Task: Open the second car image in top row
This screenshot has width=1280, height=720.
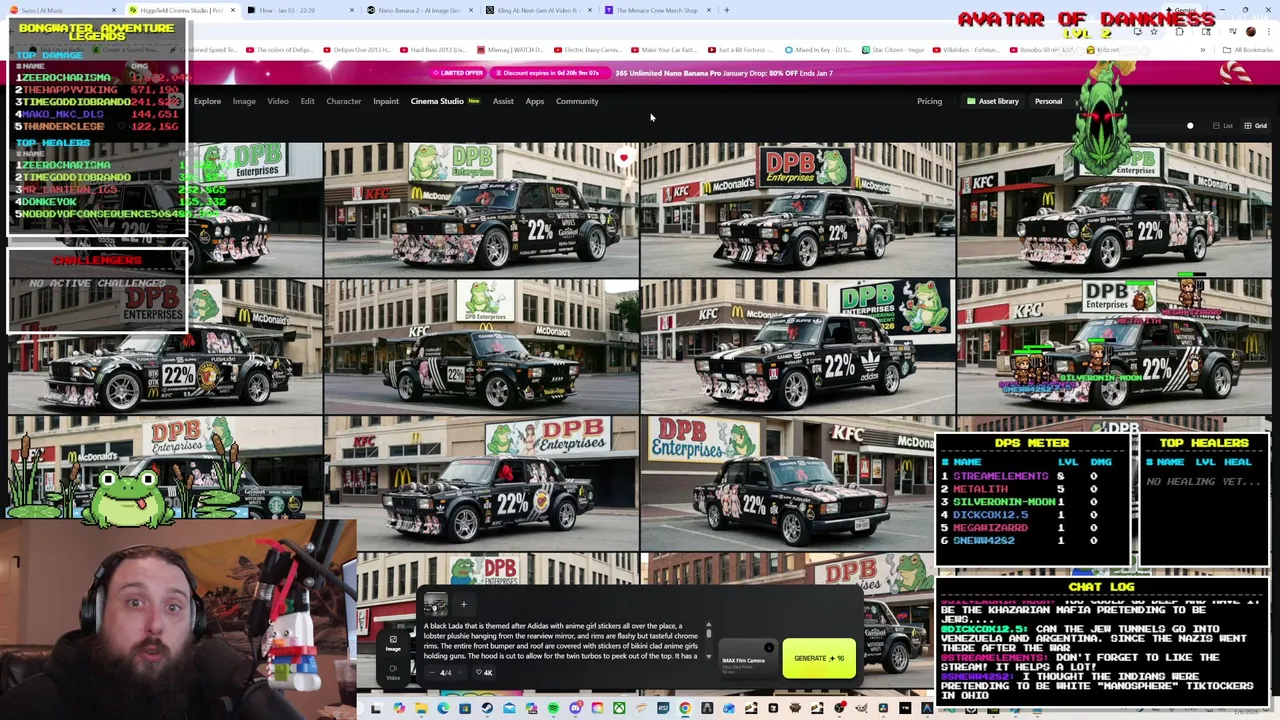Action: click(481, 208)
